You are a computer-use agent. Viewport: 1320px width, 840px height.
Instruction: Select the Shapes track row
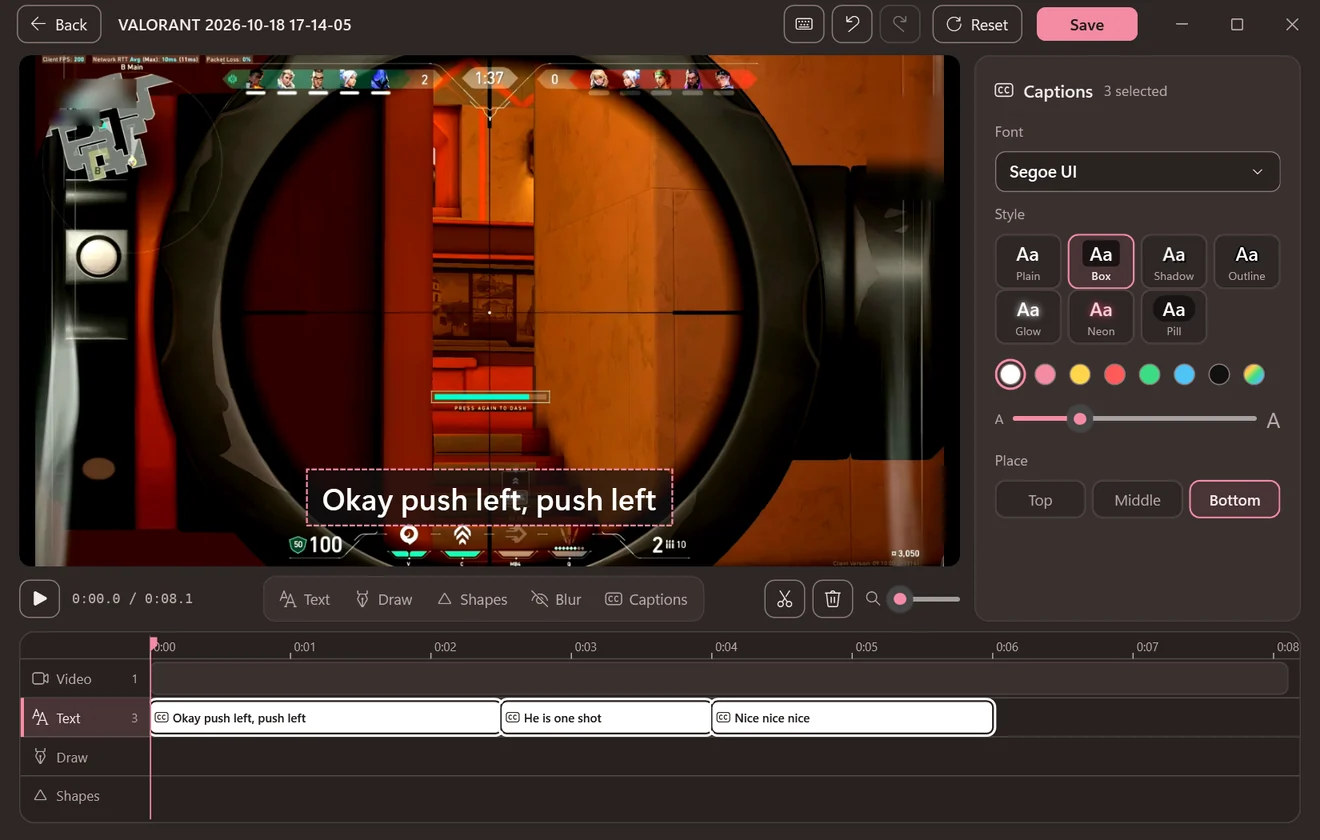85,796
